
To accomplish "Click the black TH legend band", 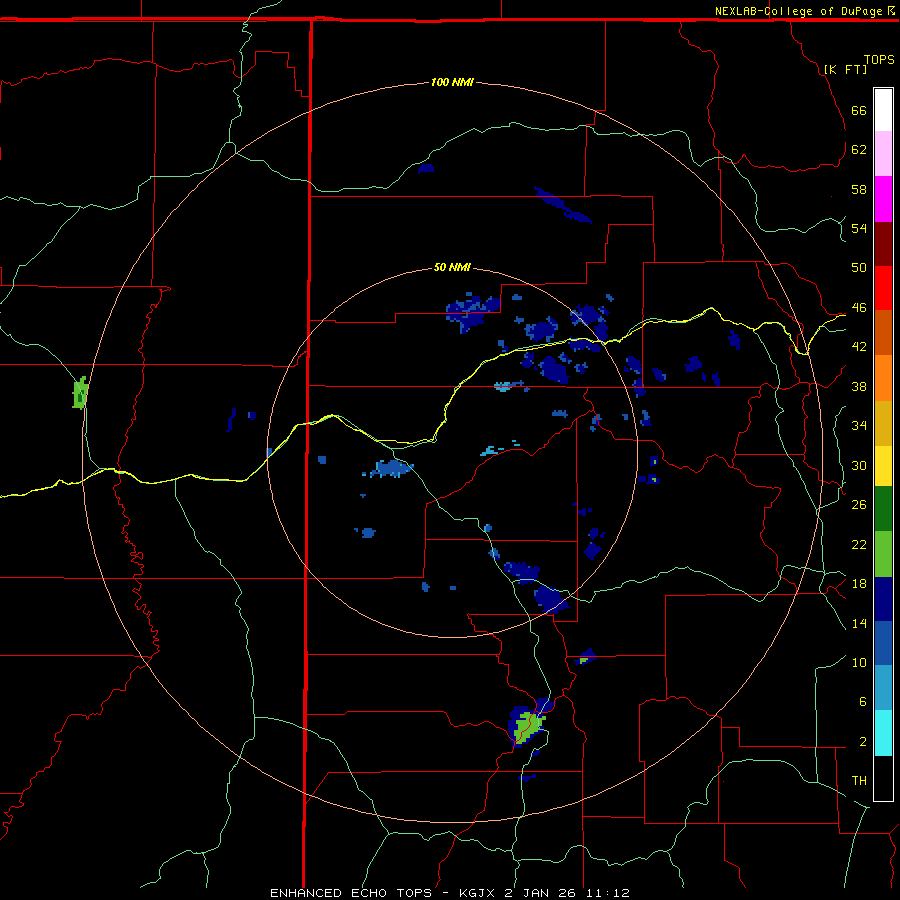I will pyautogui.click(x=883, y=778).
